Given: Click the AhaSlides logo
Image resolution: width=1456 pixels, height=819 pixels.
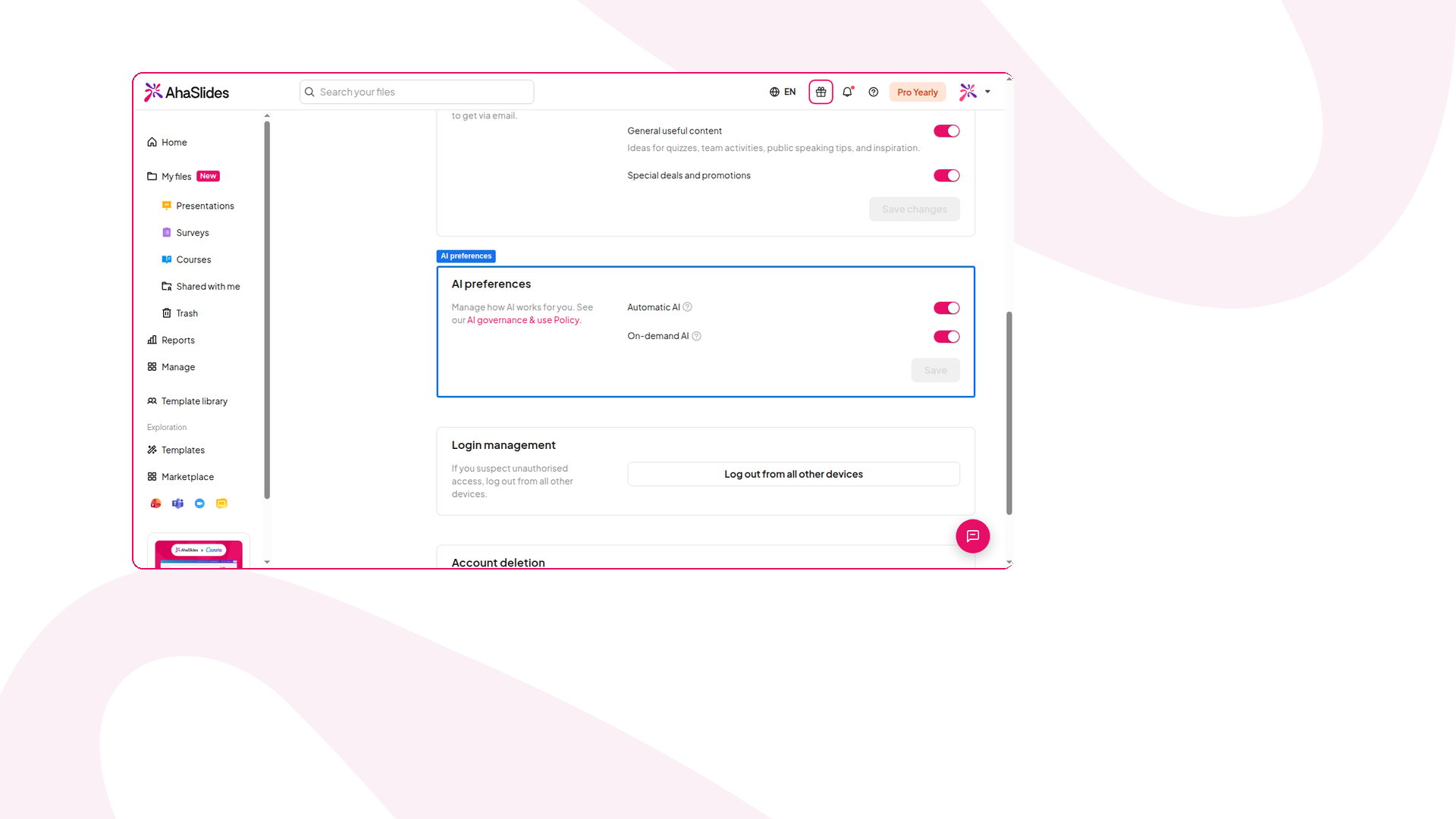Looking at the screenshot, I should [187, 93].
